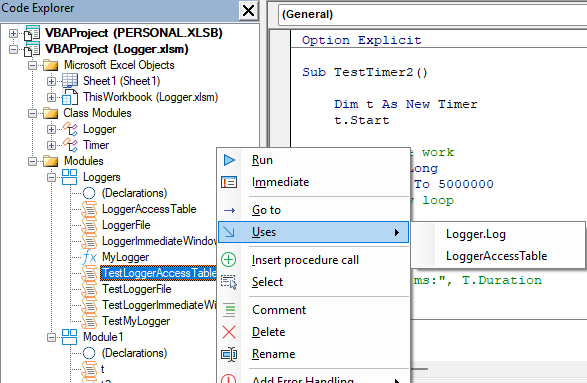The width and height of the screenshot is (587, 383).
Task: Click the Add Error Handling red icon
Action: pyautogui.click(x=229, y=378)
